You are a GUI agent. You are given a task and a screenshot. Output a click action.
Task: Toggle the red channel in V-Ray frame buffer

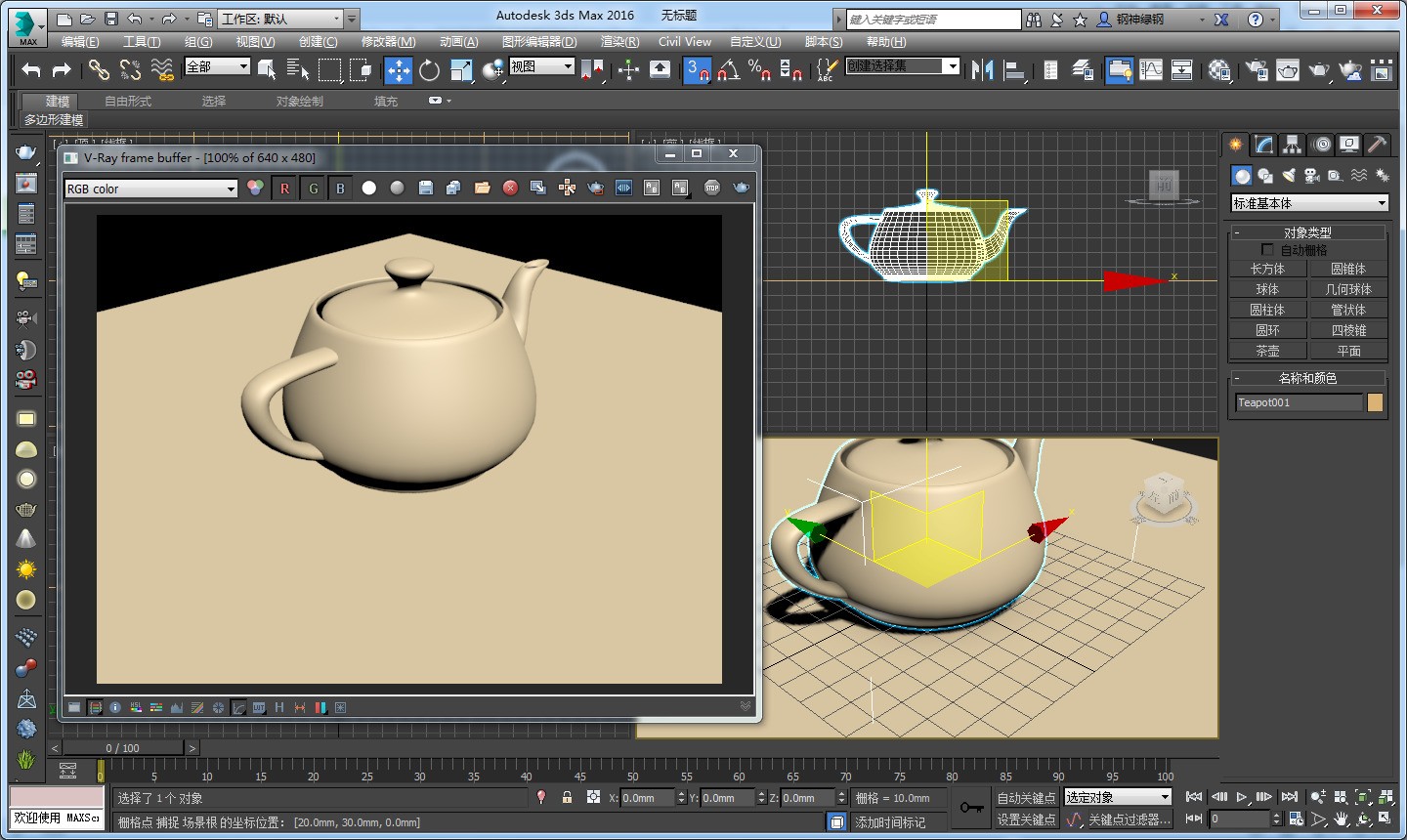click(285, 188)
